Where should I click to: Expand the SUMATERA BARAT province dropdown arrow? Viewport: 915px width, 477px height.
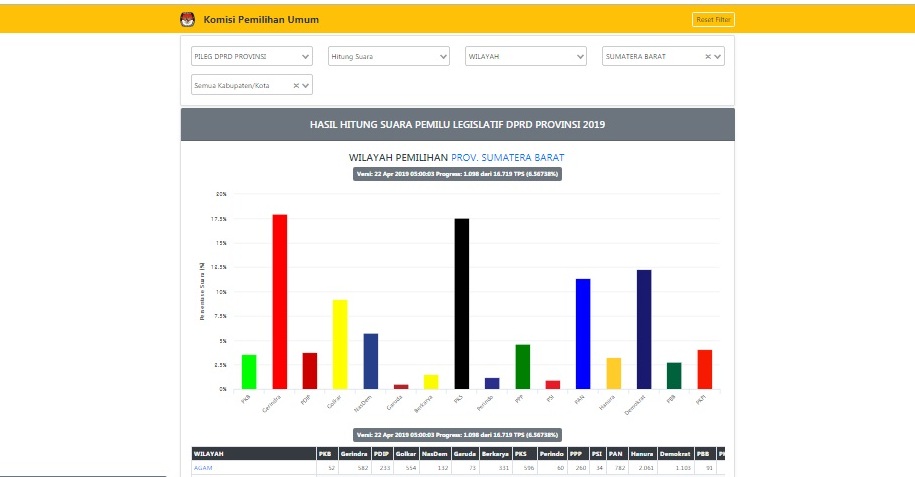[x=717, y=57]
